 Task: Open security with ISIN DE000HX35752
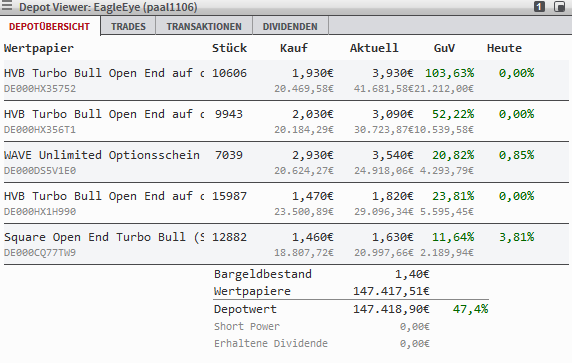pos(40,89)
